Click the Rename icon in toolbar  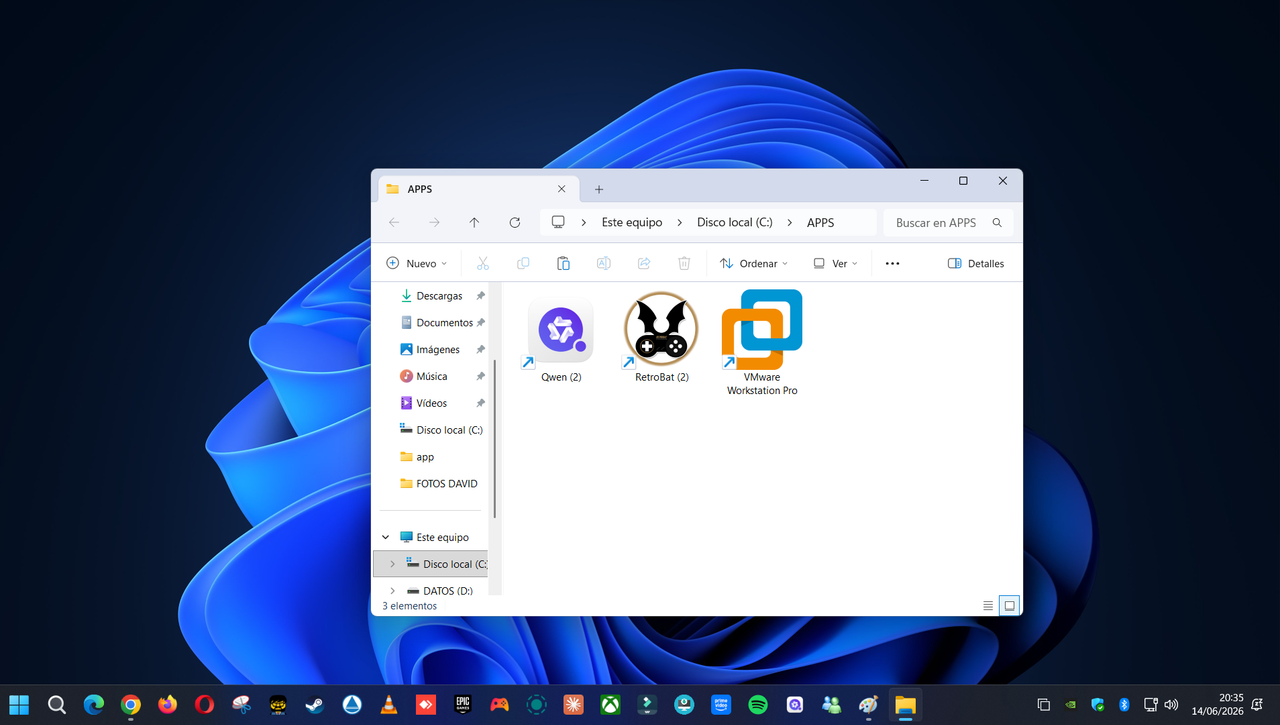pyautogui.click(x=604, y=263)
